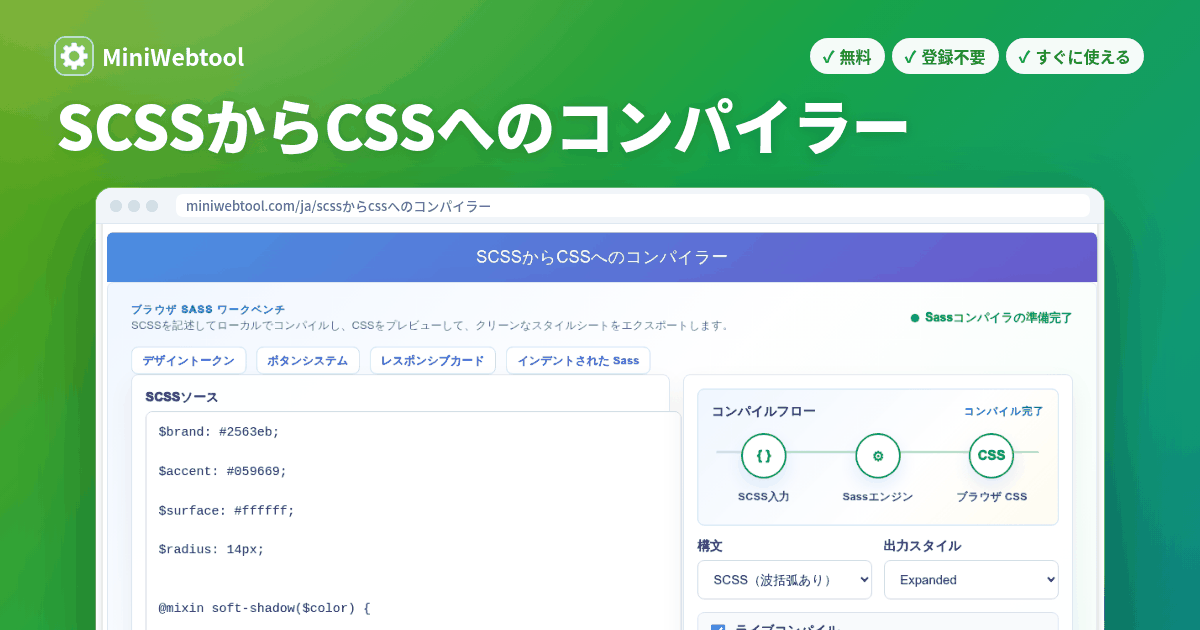Click the コンパイル完了 status text

pyautogui.click(x=1003, y=411)
